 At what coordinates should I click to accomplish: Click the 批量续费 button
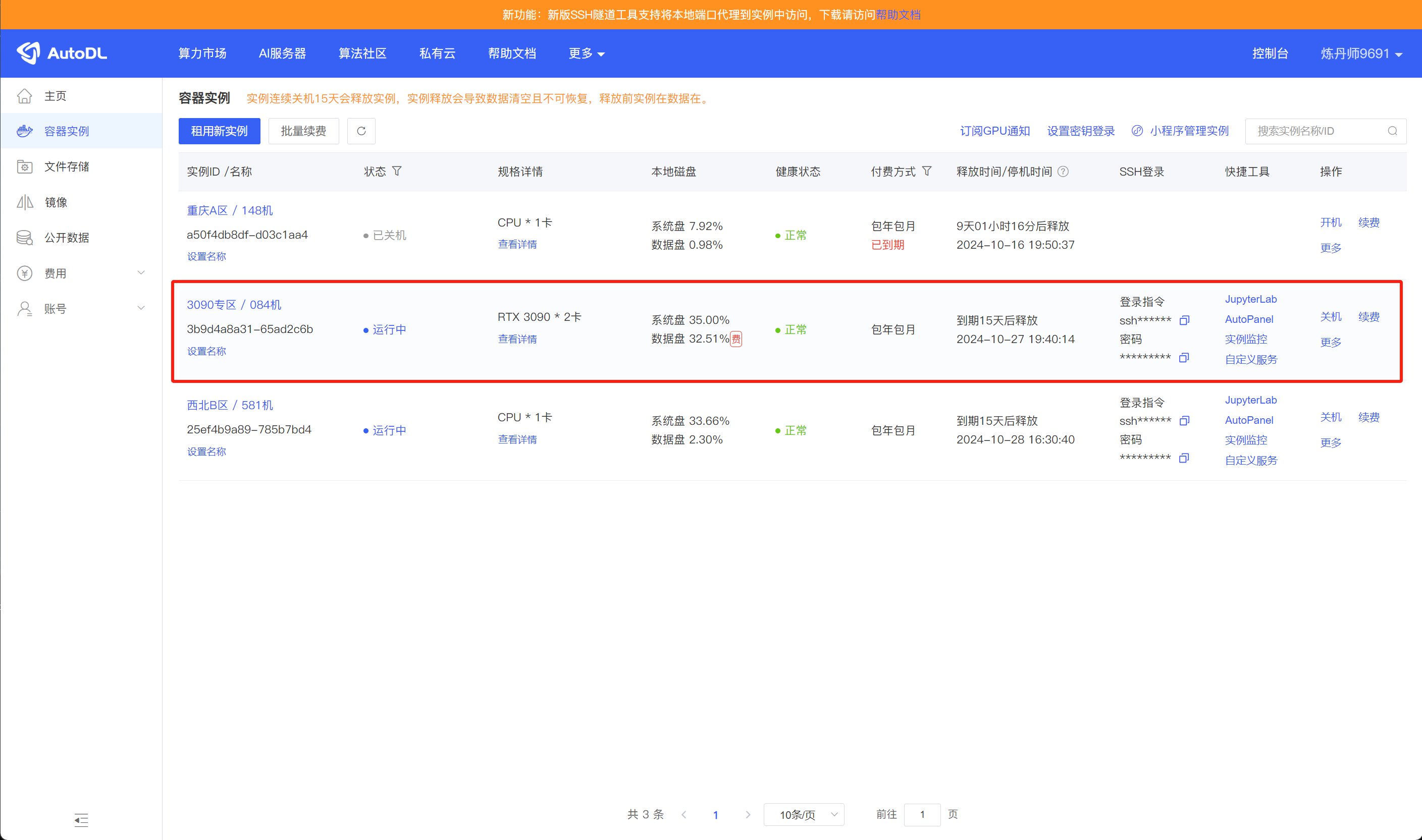(x=303, y=131)
